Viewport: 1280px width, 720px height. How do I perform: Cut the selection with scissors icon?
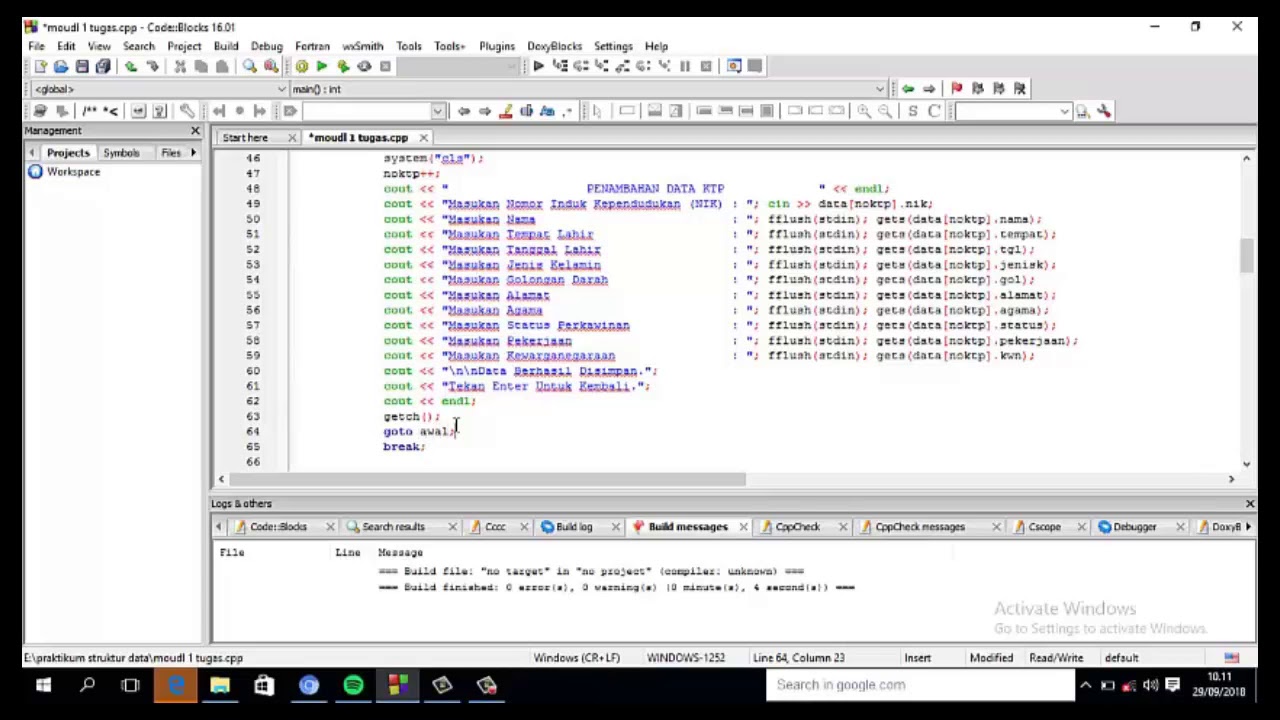pyautogui.click(x=180, y=66)
